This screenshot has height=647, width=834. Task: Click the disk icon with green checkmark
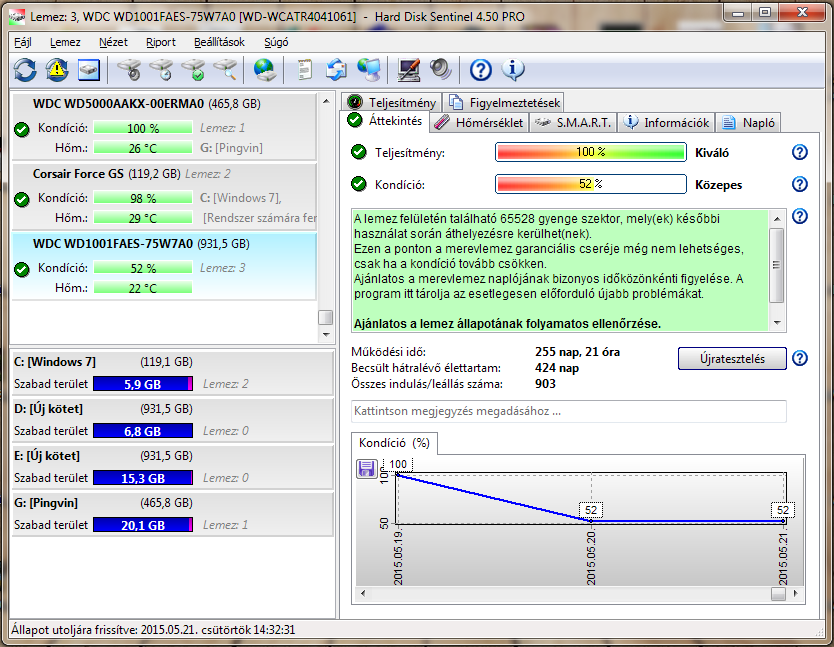(193, 70)
